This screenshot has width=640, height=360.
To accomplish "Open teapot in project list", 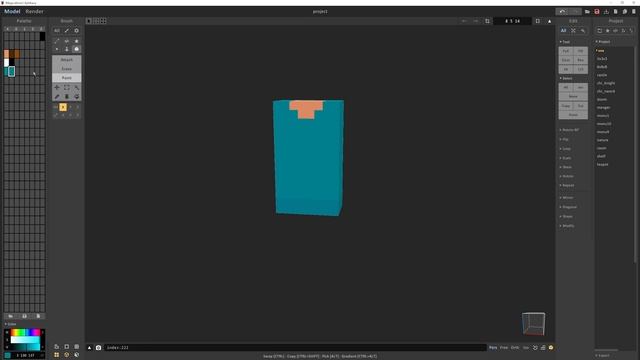I will tap(602, 164).
